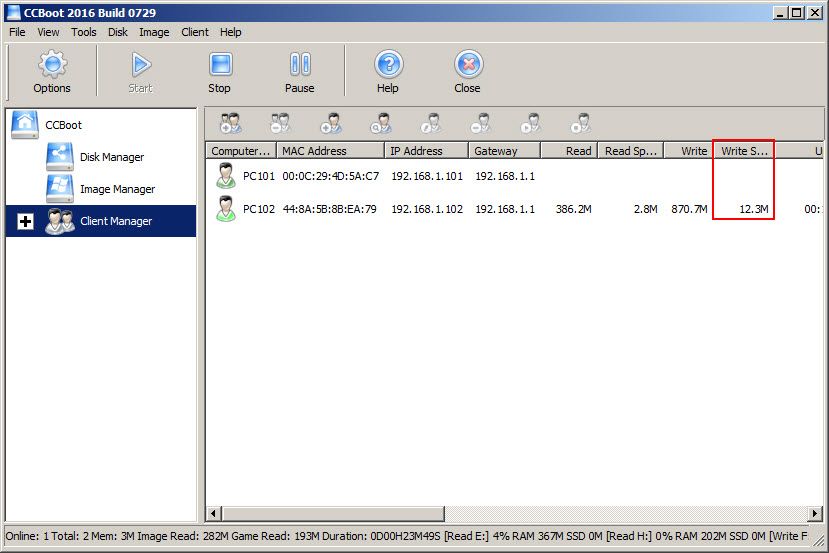The image size is (829, 553).
Task: Click the 12.3M write speed value
Action: 754,209
